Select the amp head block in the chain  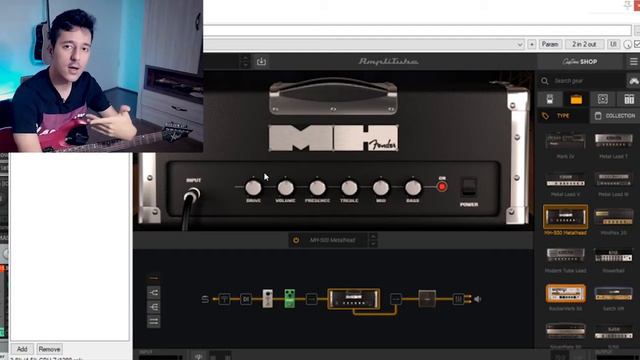353,299
